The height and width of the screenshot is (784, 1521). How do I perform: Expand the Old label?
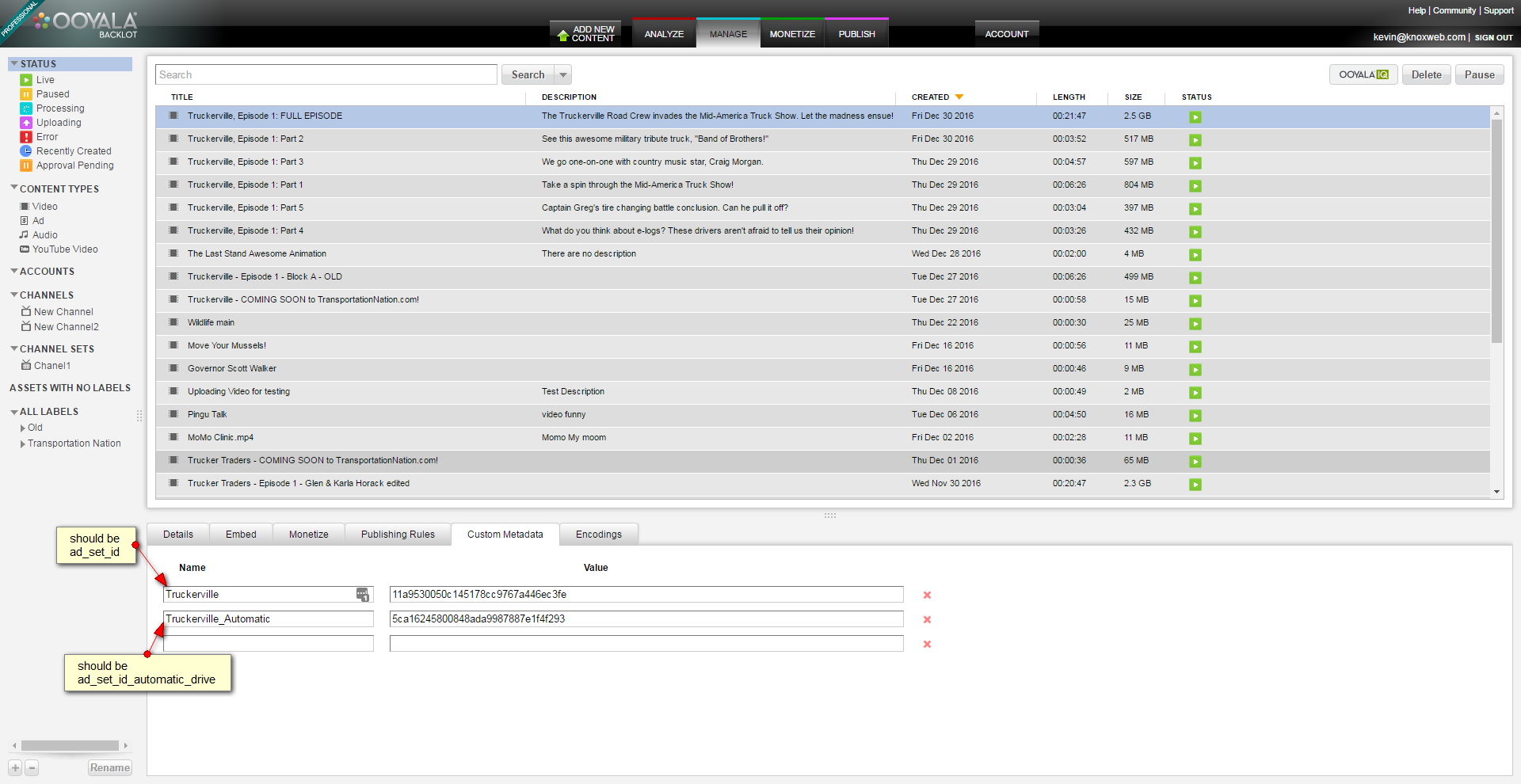coord(23,428)
